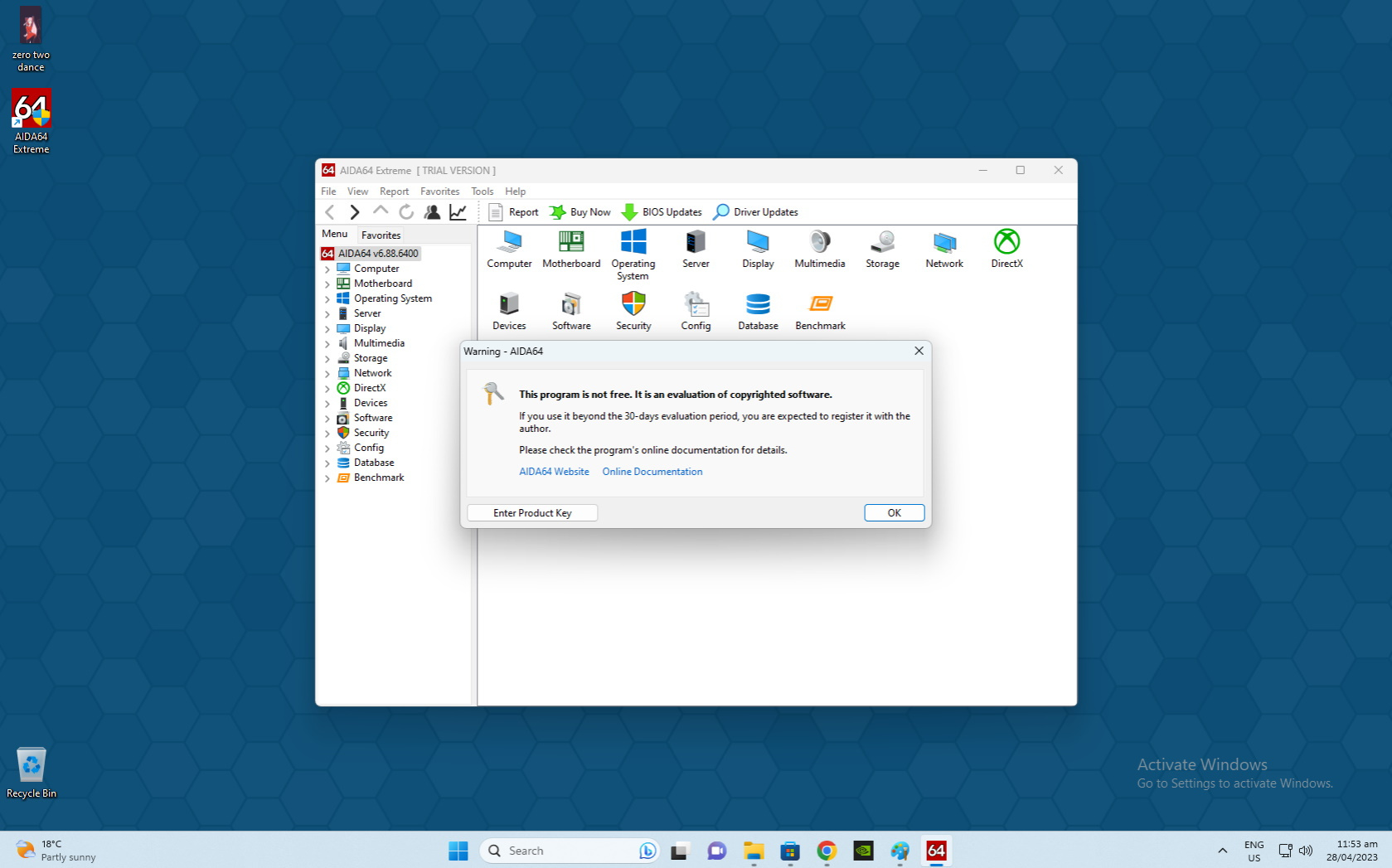Viewport: 1392px width, 868px height.
Task: Expand the Server tree node
Action: coord(327,314)
